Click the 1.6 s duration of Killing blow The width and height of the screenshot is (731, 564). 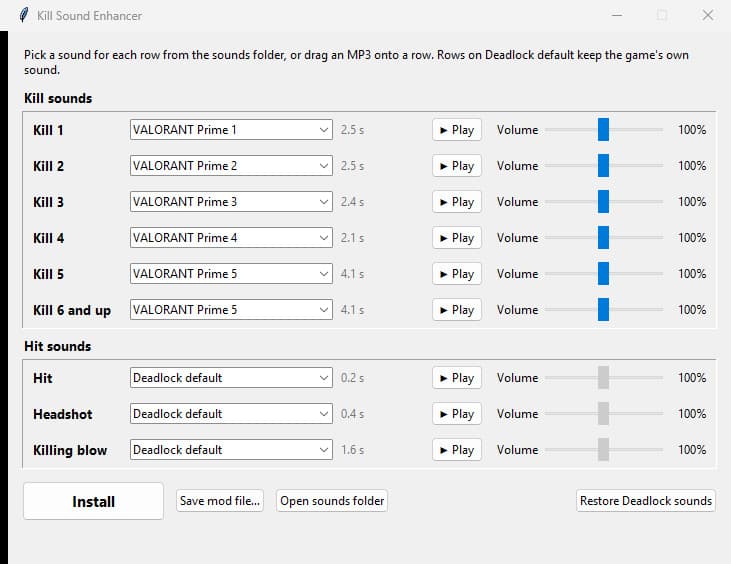pyautogui.click(x=352, y=450)
